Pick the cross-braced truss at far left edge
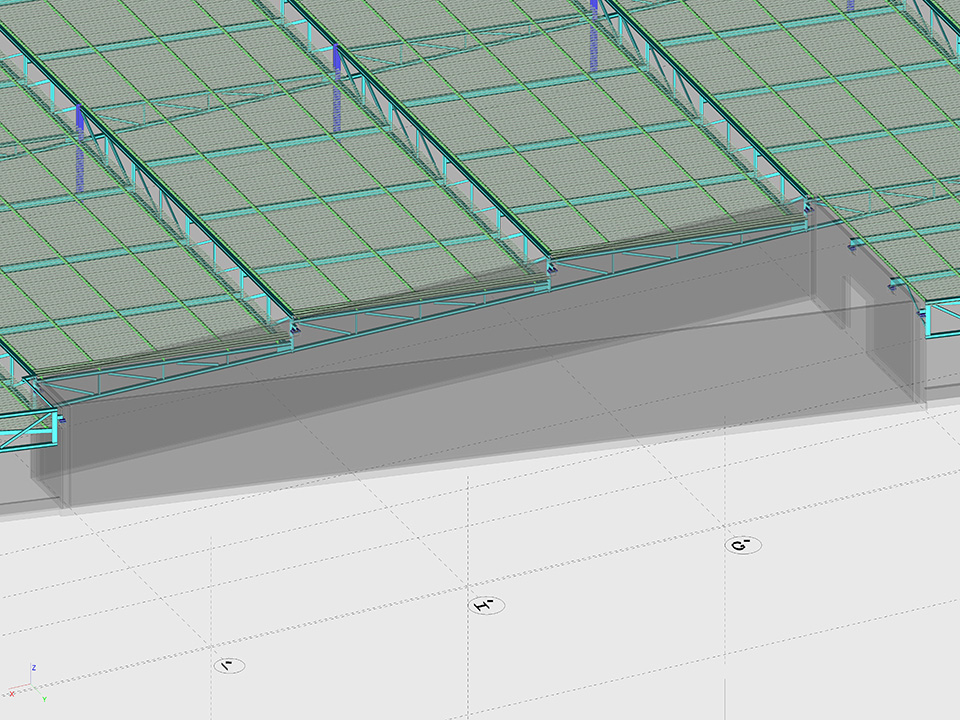This screenshot has height=720, width=960. (x=25, y=432)
